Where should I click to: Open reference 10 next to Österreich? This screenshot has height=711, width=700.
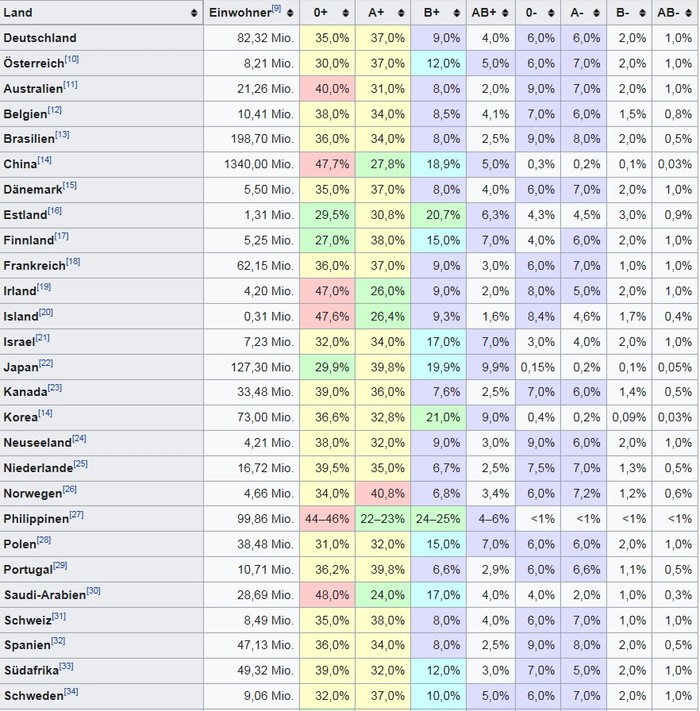72,59
